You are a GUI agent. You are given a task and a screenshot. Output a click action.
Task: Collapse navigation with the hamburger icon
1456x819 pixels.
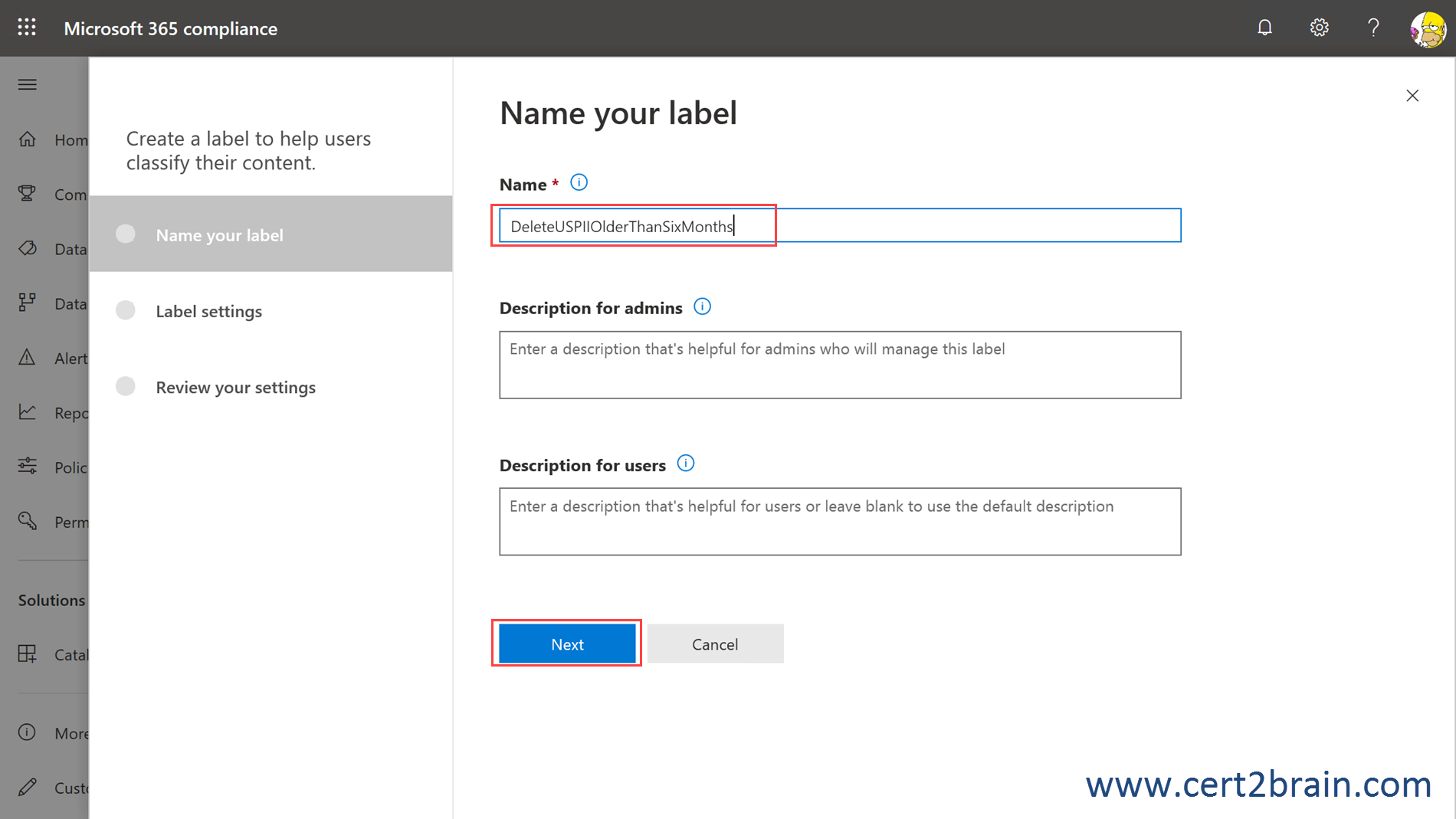[x=27, y=84]
